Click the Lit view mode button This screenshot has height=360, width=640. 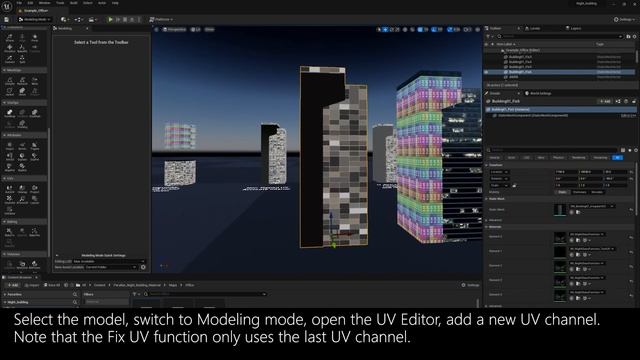click(x=196, y=29)
